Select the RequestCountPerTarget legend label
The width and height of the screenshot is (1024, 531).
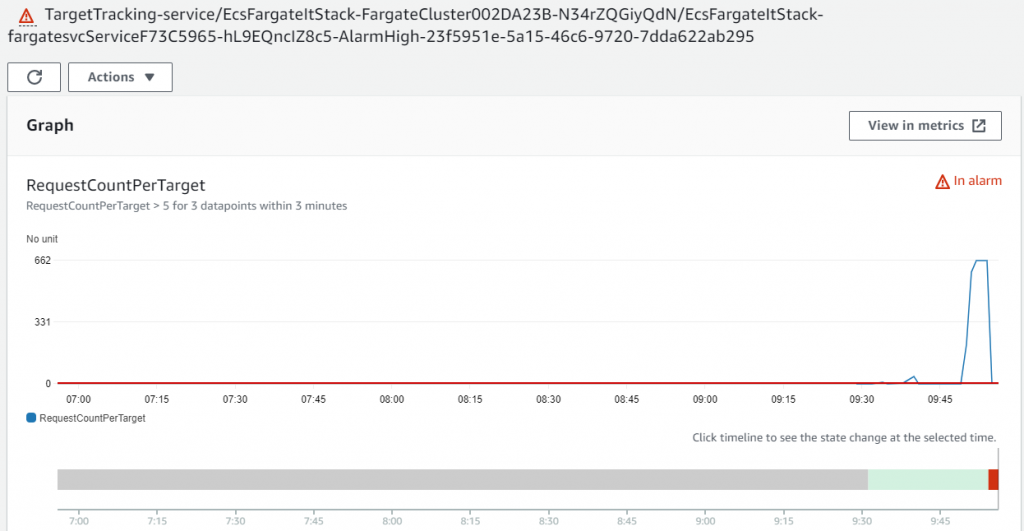pos(92,418)
